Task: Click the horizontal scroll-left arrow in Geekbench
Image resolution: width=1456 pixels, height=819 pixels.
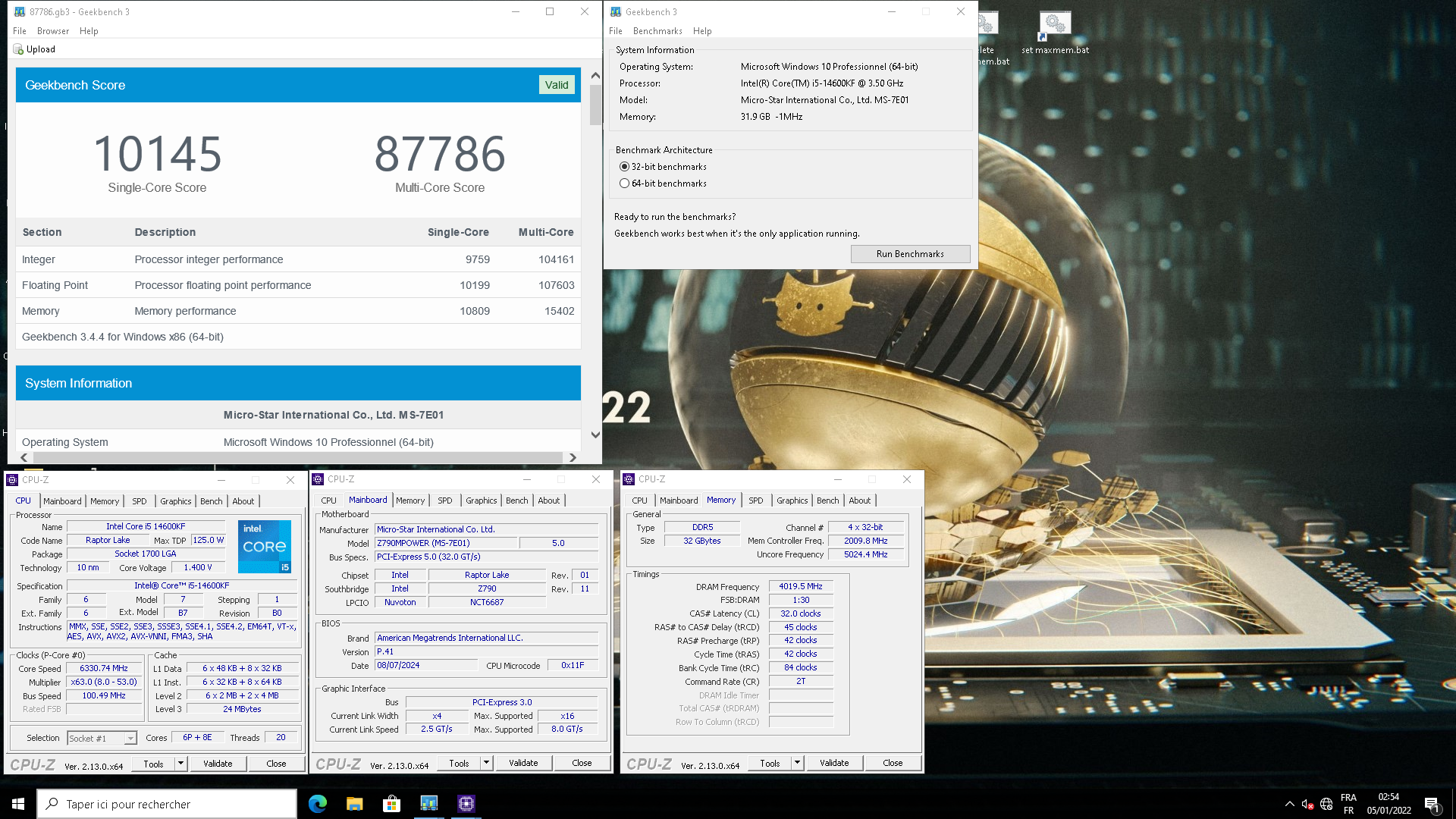Action: (x=24, y=457)
